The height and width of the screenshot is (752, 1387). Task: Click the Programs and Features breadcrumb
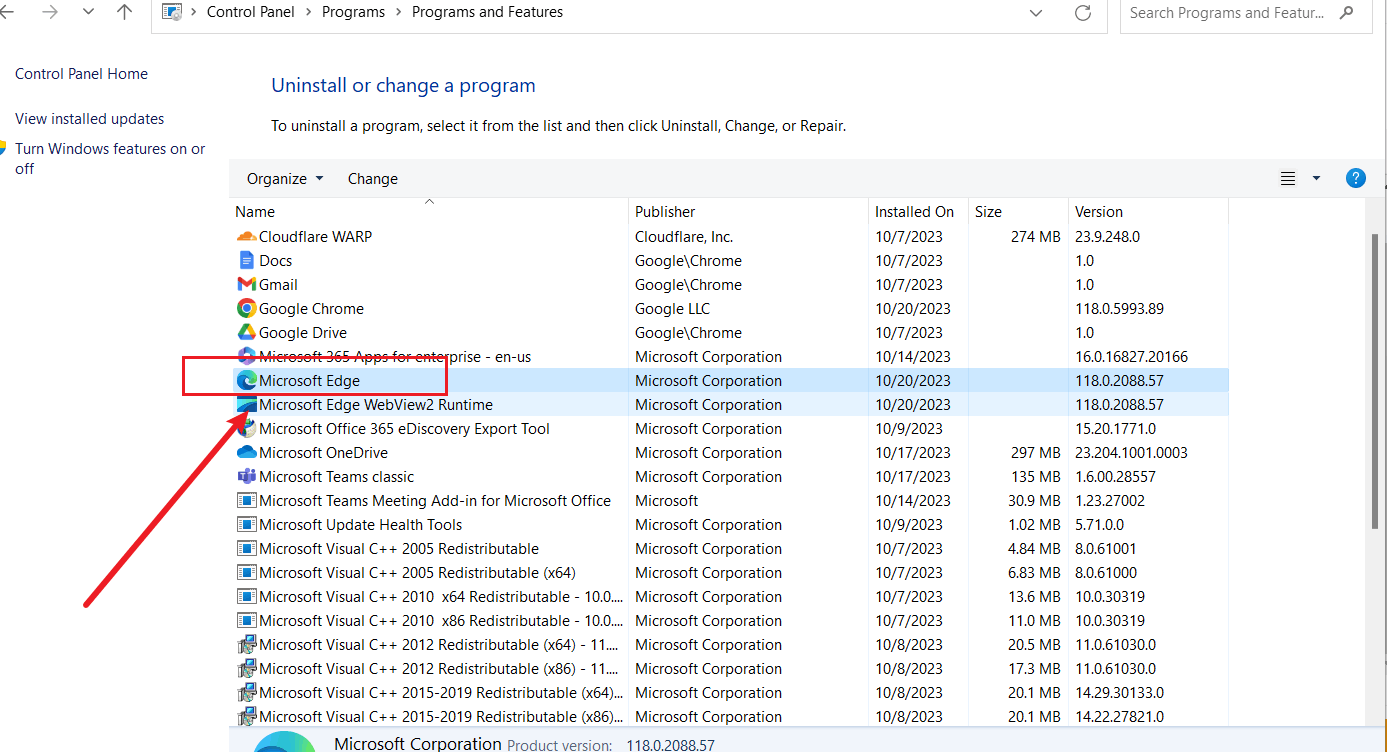coord(487,12)
